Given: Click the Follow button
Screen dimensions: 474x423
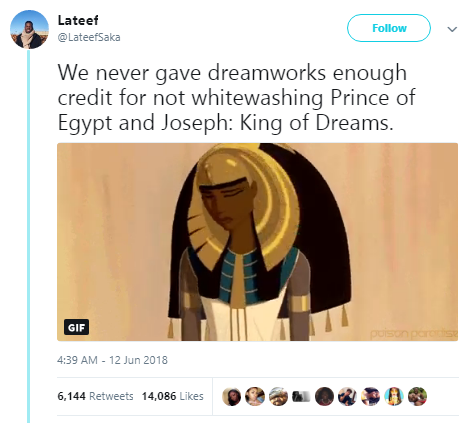Looking at the screenshot, I should [389, 28].
